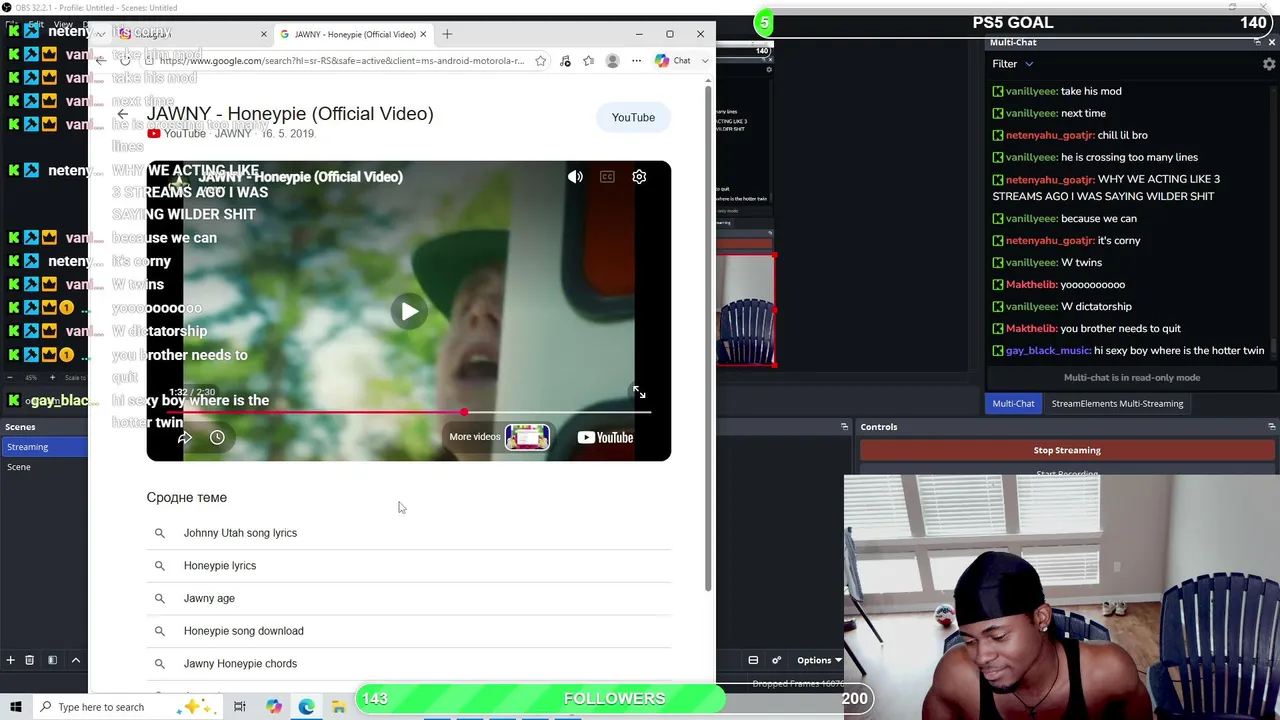Open the Filter dropdown in Multi-Chat
The width and height of the screenshot is (1280, 720).
(1012, 64)
